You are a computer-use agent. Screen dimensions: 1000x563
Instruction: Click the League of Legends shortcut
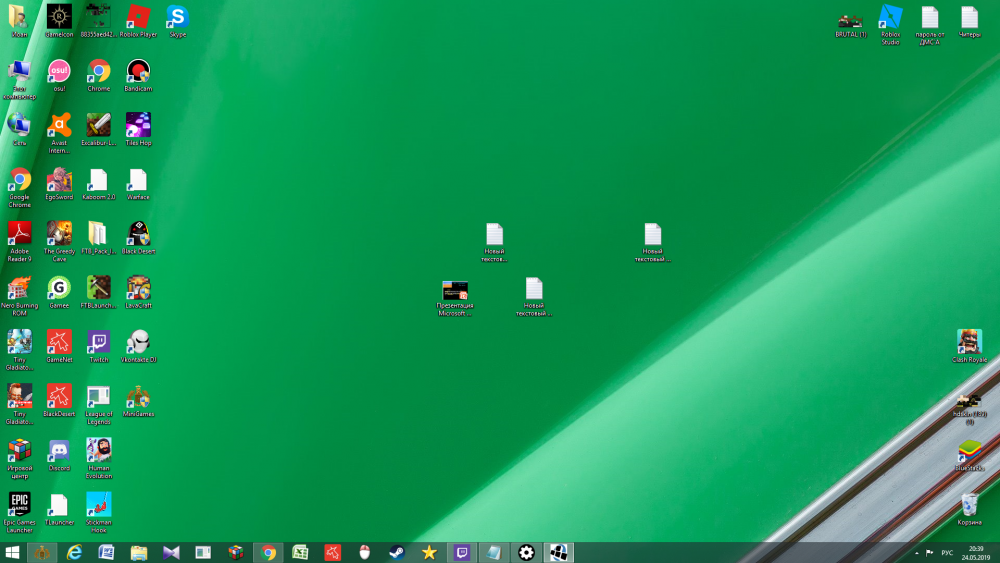click(x=98, y=397)
